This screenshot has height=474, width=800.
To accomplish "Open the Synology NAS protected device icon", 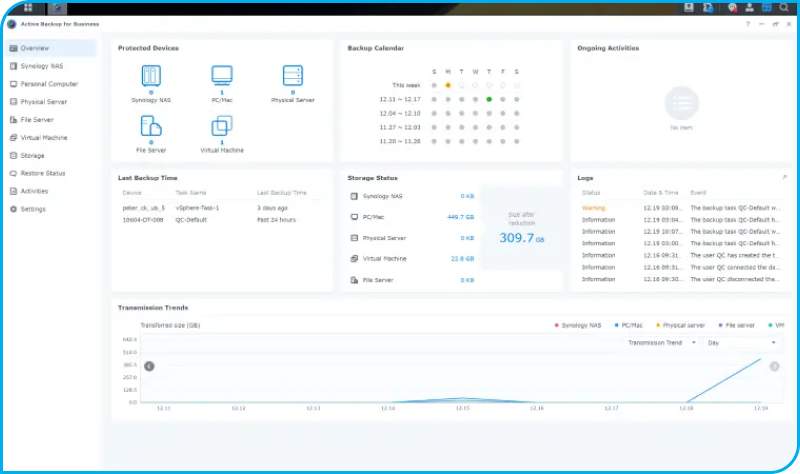I will [151, 76].
